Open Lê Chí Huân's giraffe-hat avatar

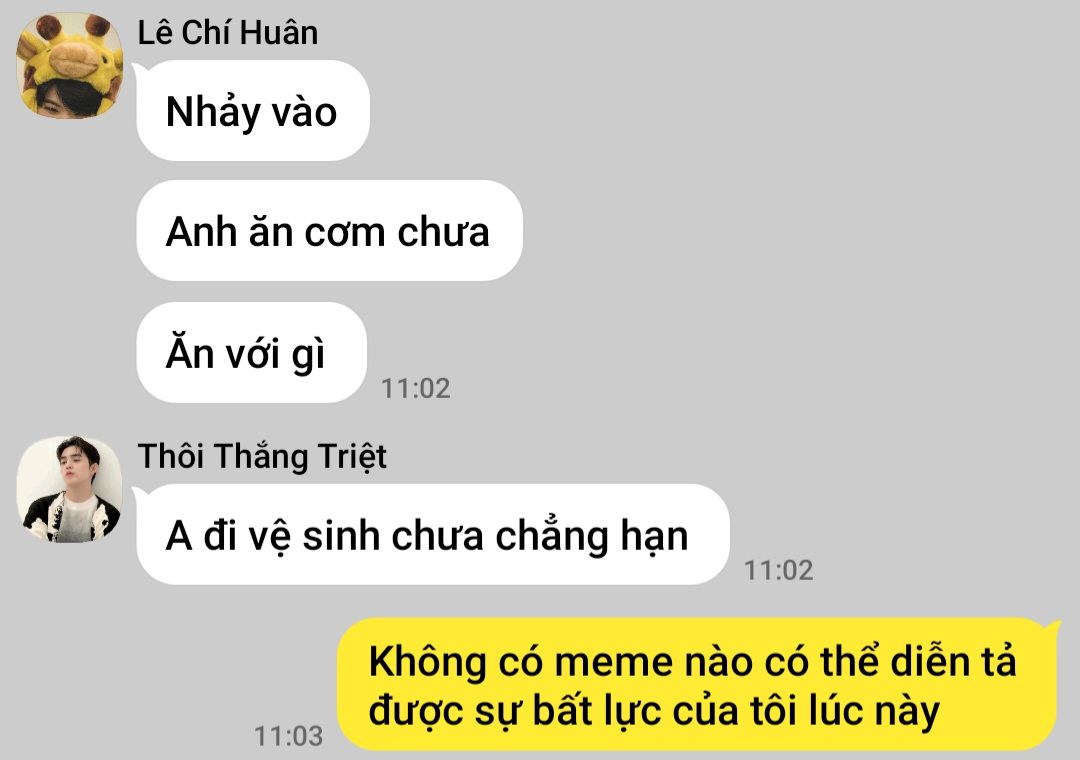[70, 65]
